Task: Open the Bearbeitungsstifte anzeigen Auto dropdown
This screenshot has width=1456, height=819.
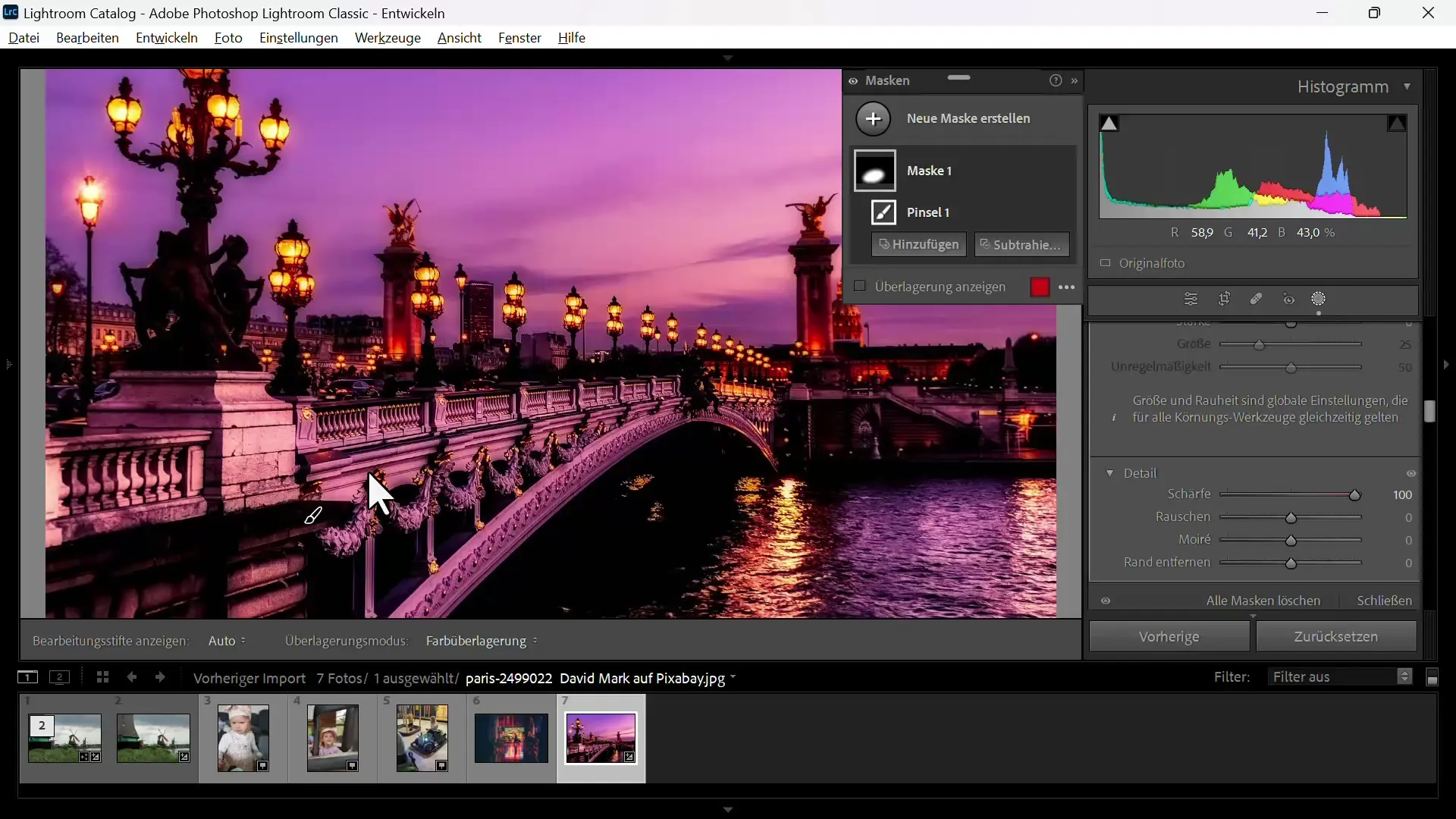Action: point(227,641)
